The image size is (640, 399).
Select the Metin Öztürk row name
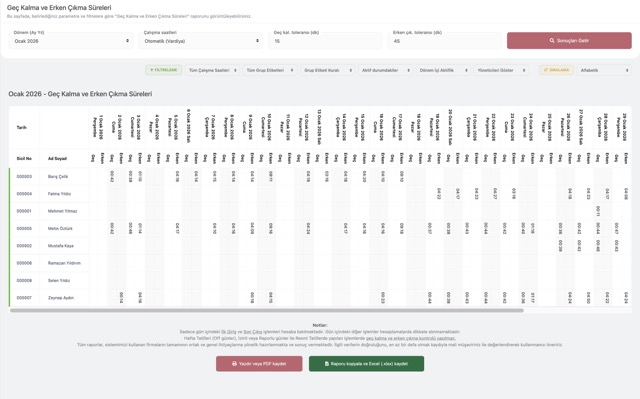click(x=60, y=228)
